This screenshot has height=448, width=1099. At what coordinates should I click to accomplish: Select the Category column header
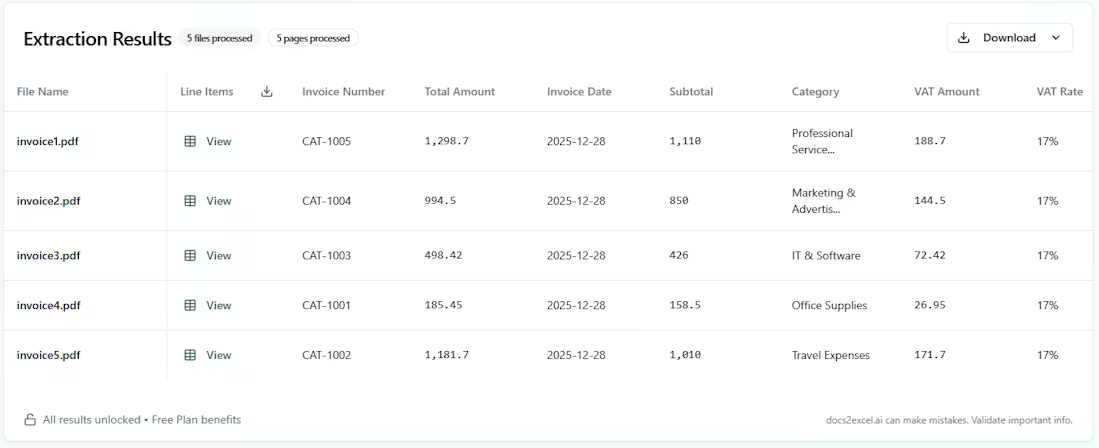click(815, 92)
